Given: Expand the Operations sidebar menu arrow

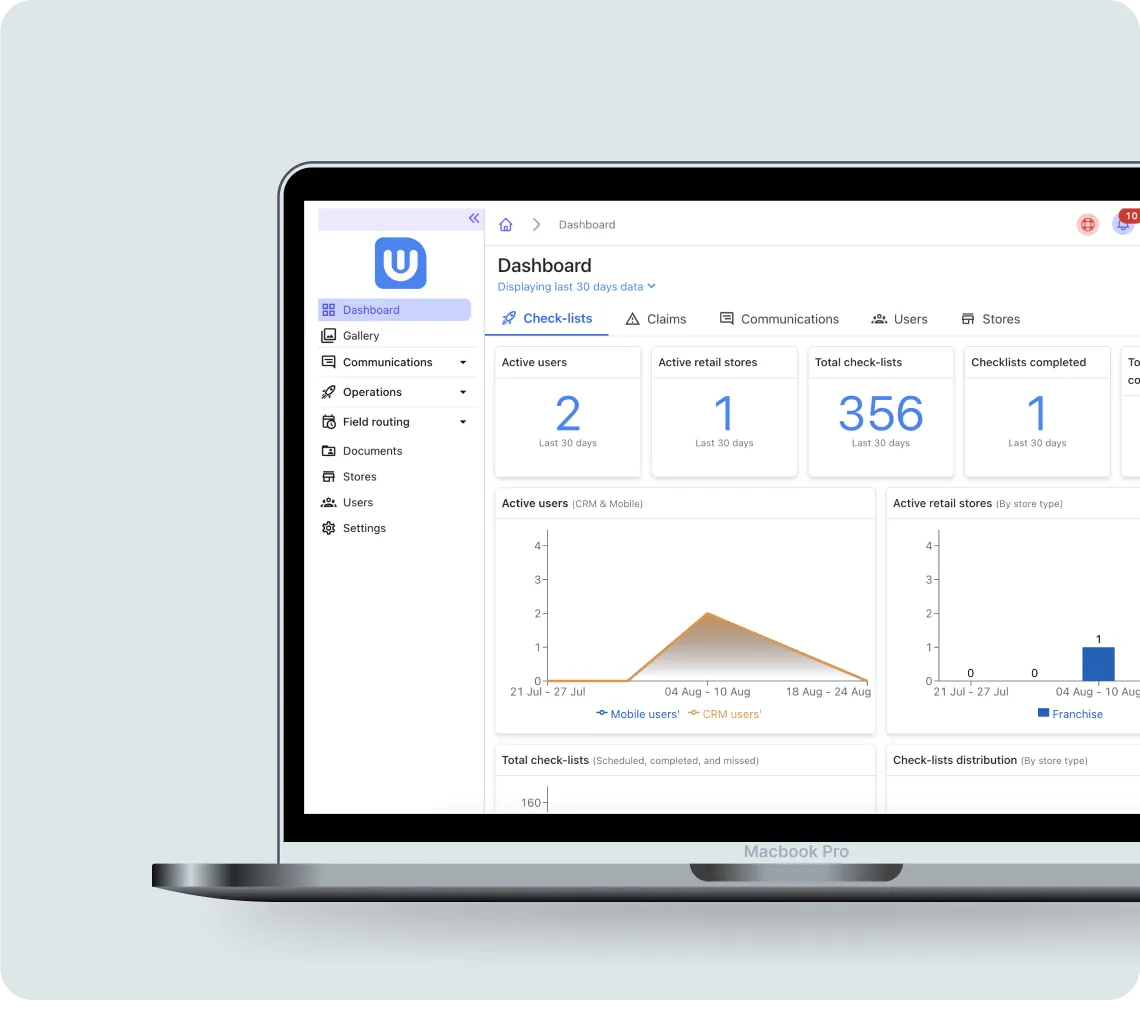Looking at the screenshot, I should 463,393.
